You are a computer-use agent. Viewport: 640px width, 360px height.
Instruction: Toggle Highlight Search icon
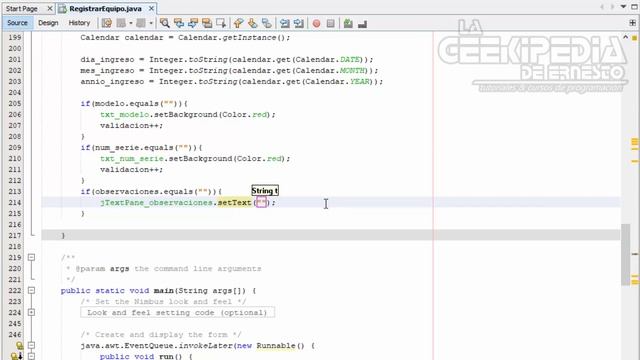(x=207, y=23)
